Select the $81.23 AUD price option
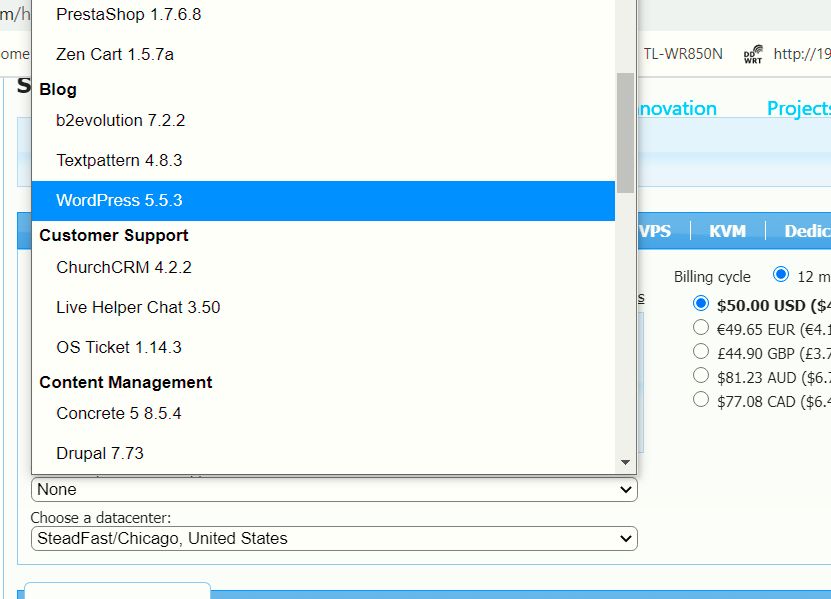The image size is (831, 599). 701,375
